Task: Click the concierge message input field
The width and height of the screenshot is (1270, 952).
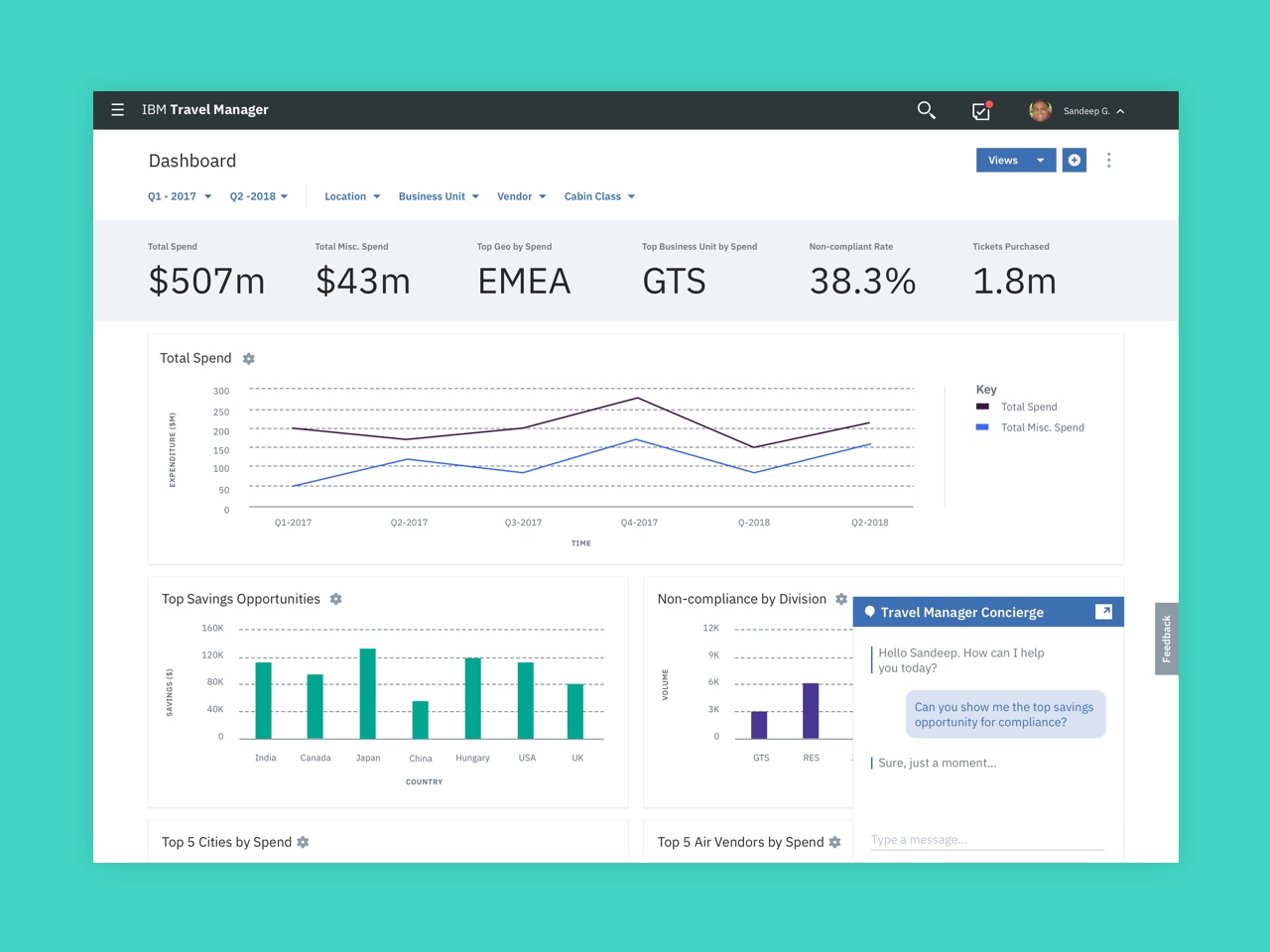Action: click(985, 838)
